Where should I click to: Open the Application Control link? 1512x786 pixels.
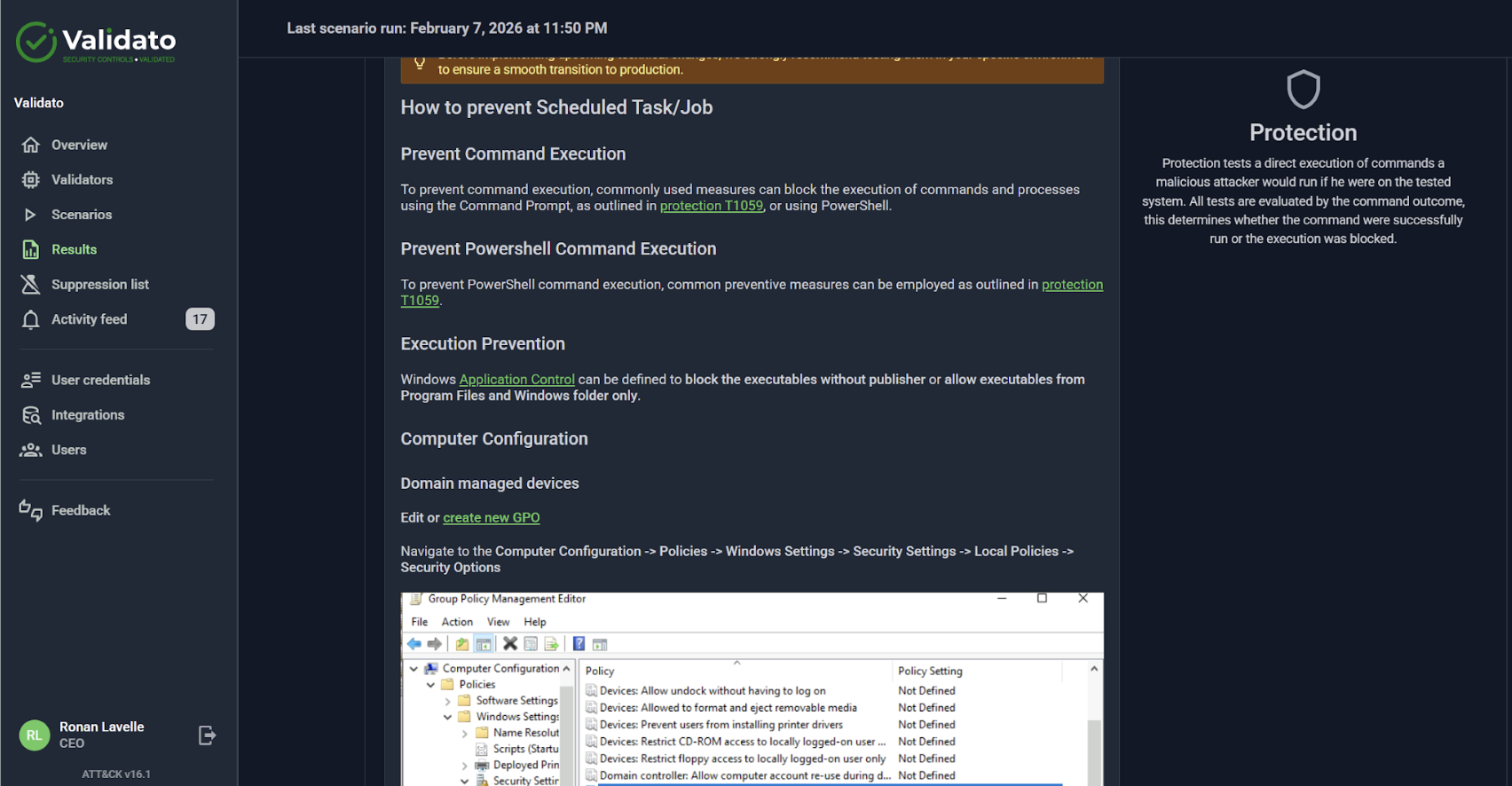pos(516,380)
